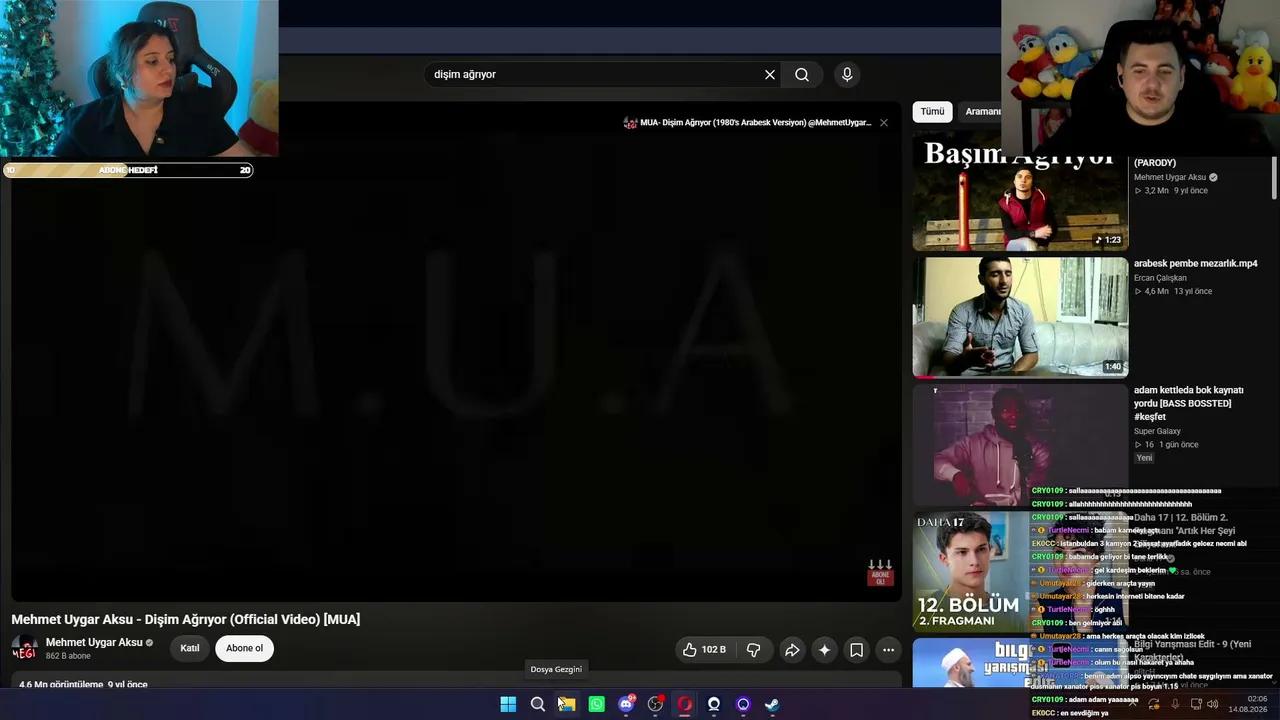
Task: Open the Mehmet Uygar Aksu channel name link
Action: point(94,642)
